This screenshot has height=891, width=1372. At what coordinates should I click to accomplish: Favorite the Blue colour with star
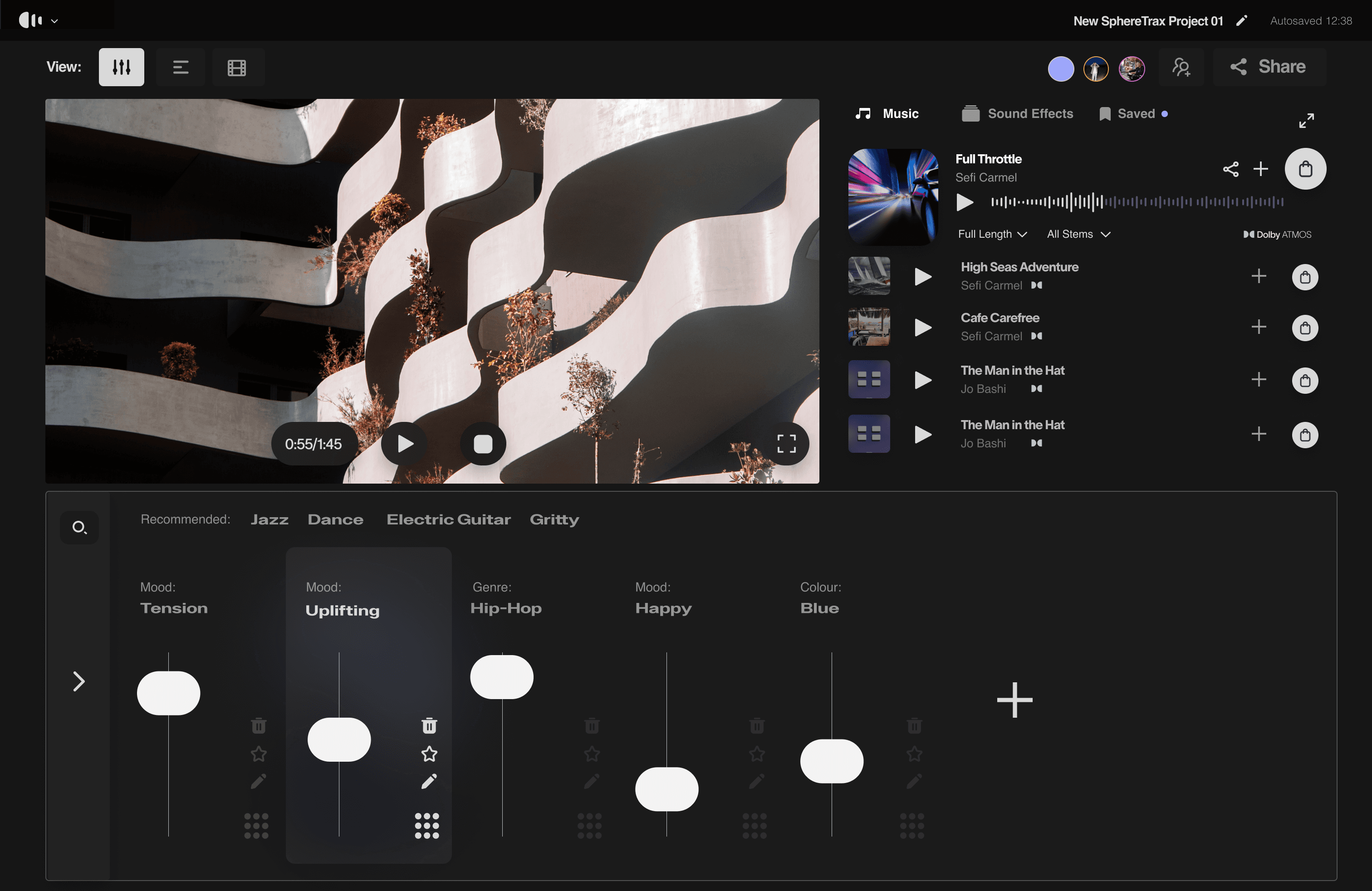pyautogui.click(x=914, y=754)
